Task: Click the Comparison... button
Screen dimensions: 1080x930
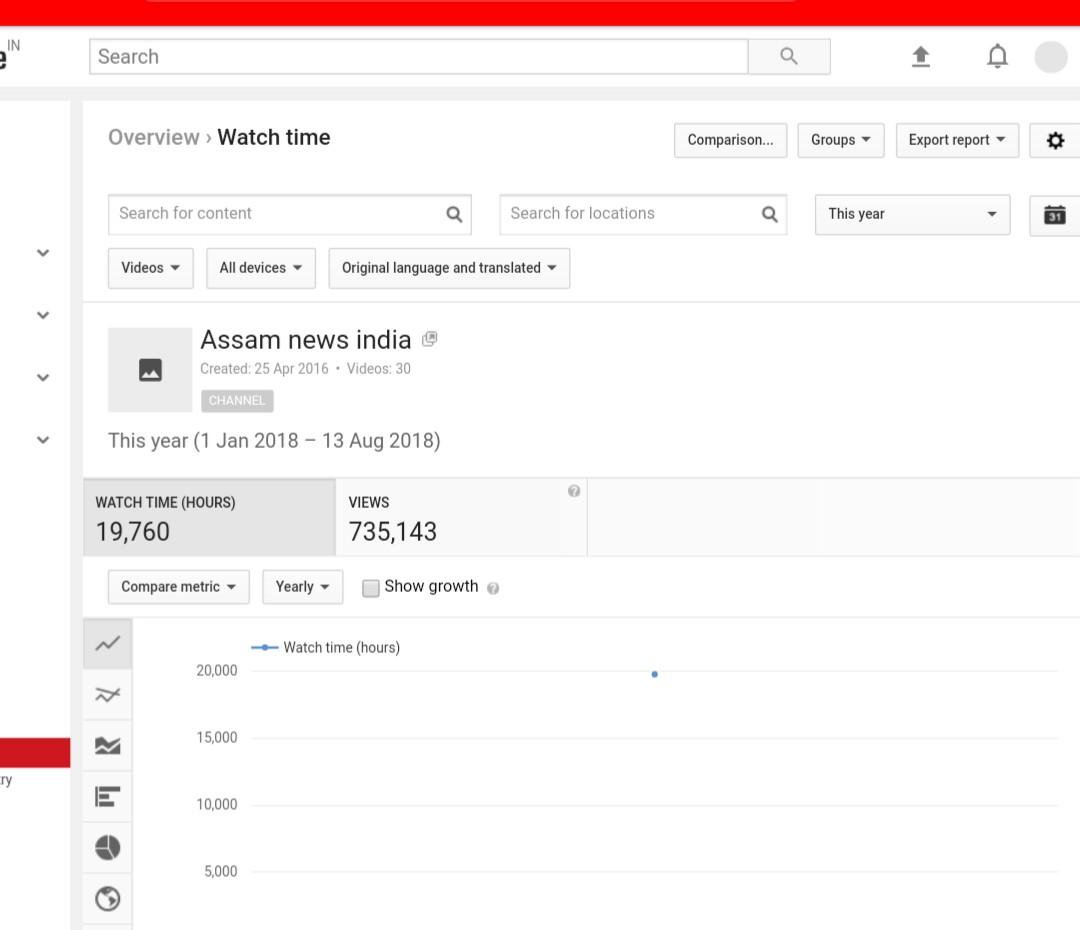Action: (730, 141)
